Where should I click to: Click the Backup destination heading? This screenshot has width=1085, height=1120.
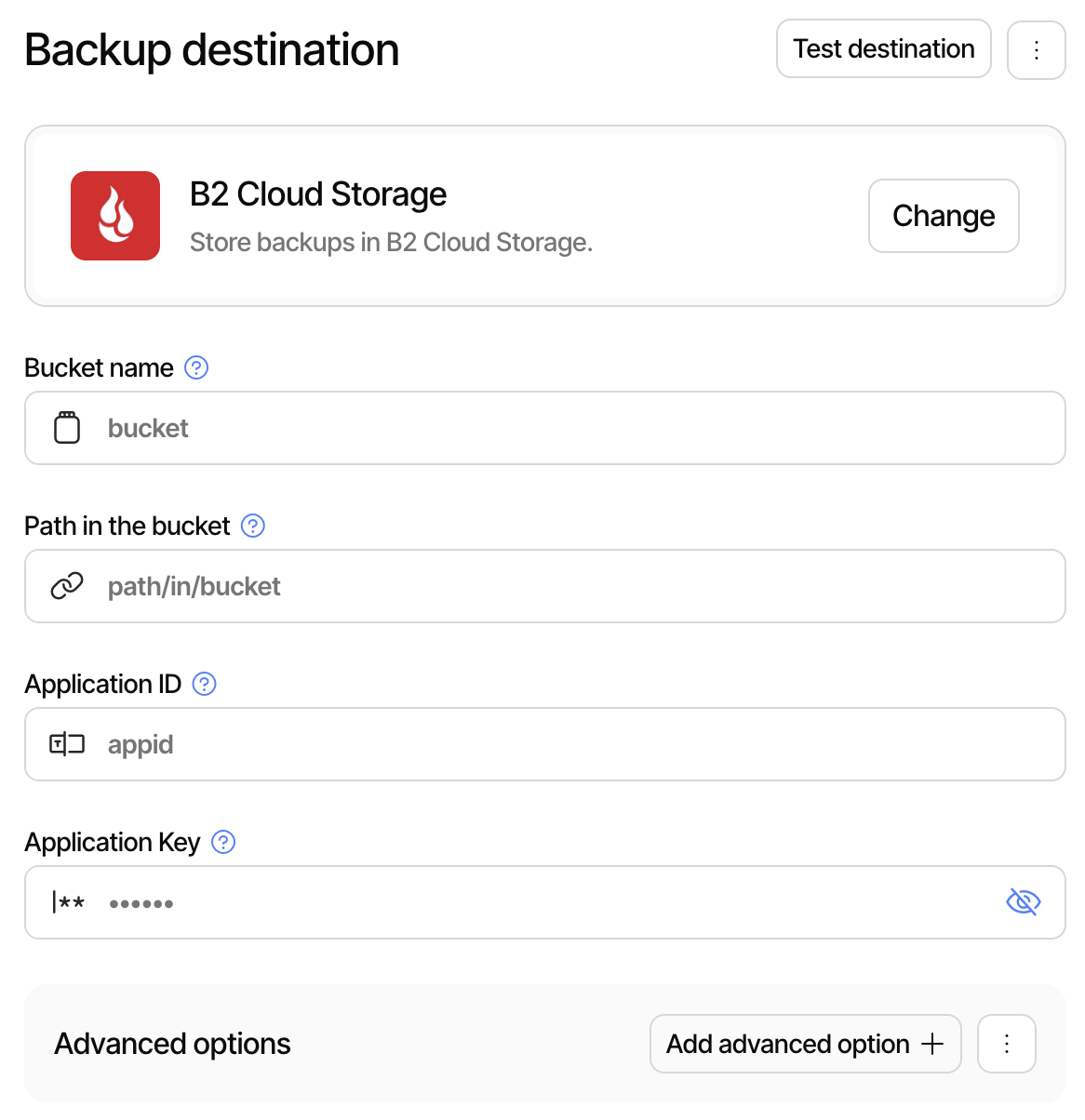tap(212, 50)
